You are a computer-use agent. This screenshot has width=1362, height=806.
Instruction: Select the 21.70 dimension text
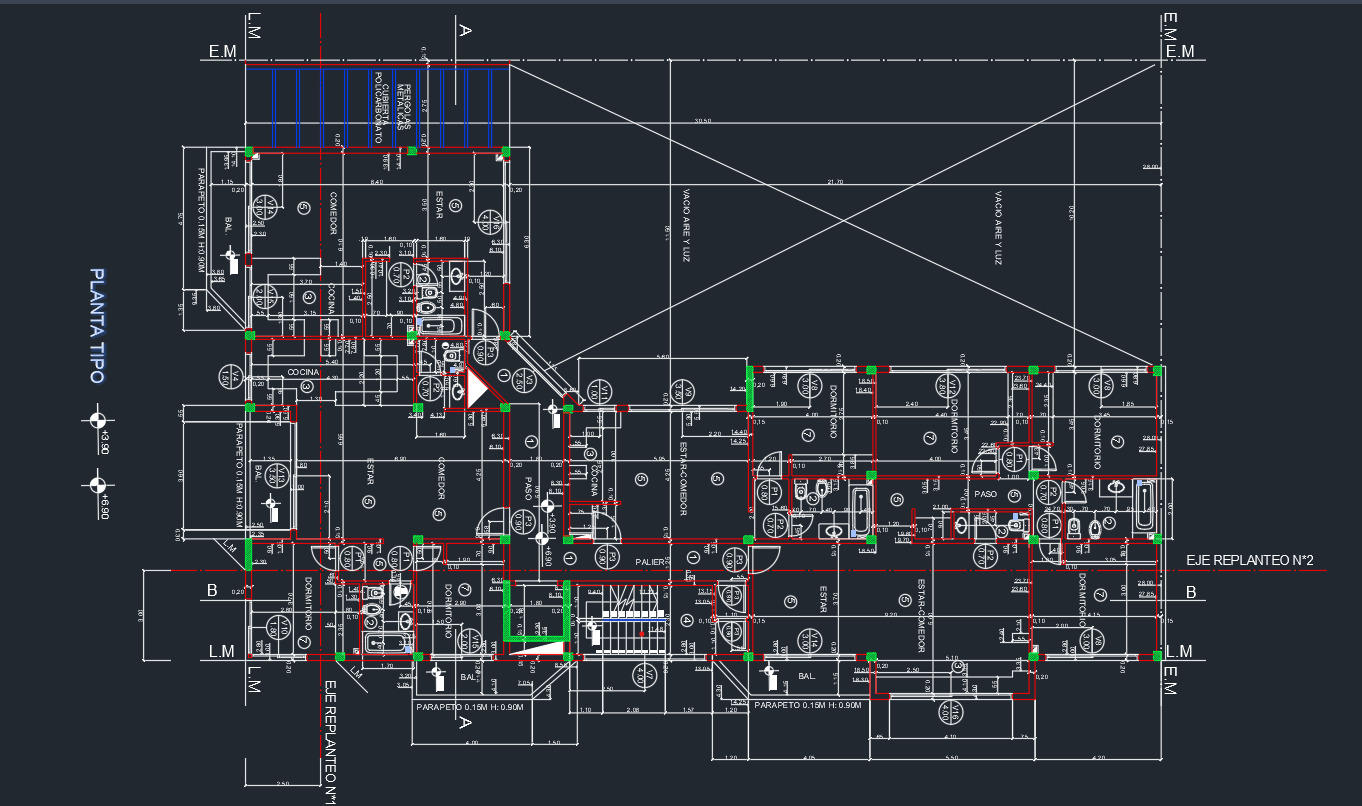click(x=834, y=182)
